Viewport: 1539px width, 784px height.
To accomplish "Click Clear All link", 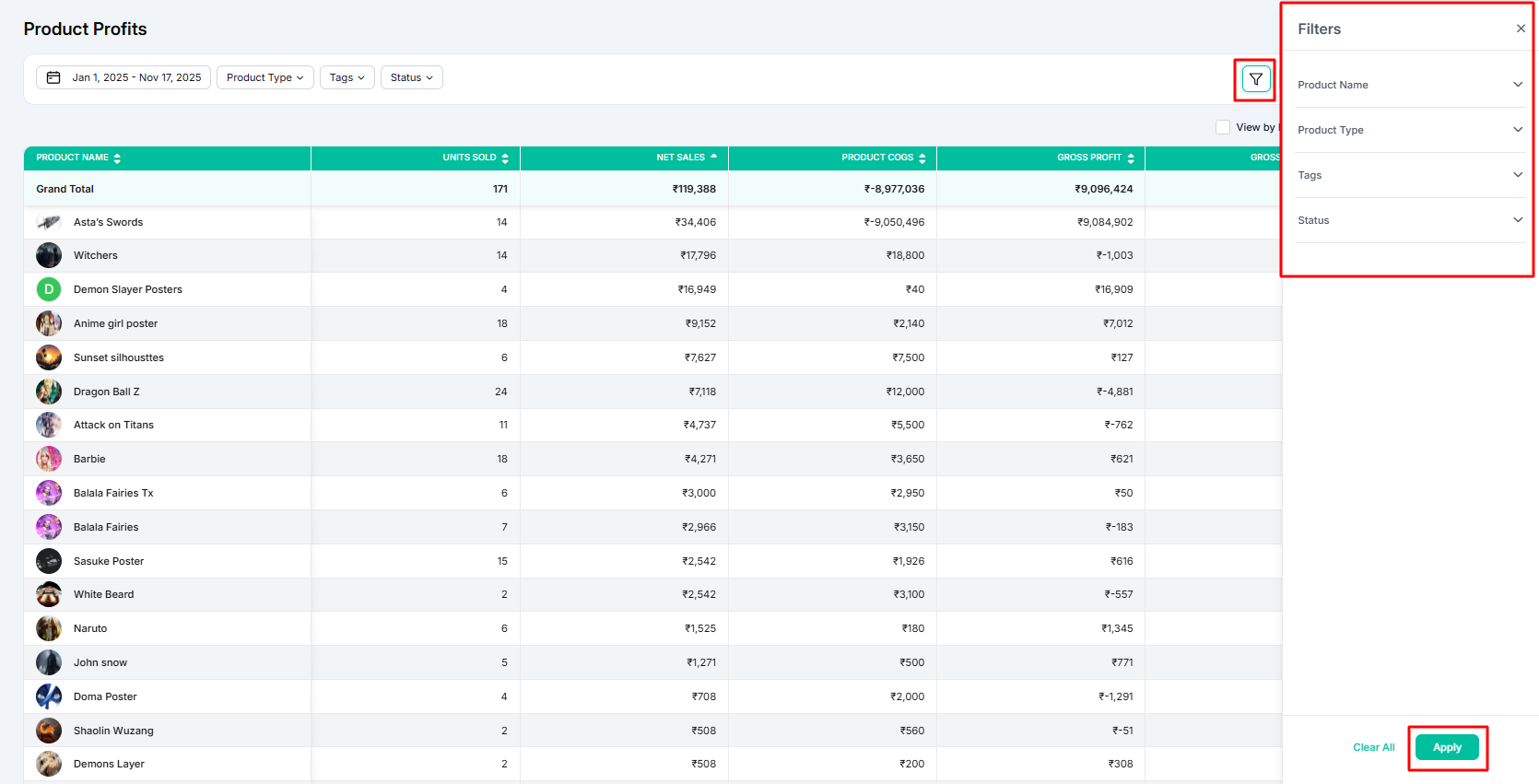I will click(x=1373, y=747).
